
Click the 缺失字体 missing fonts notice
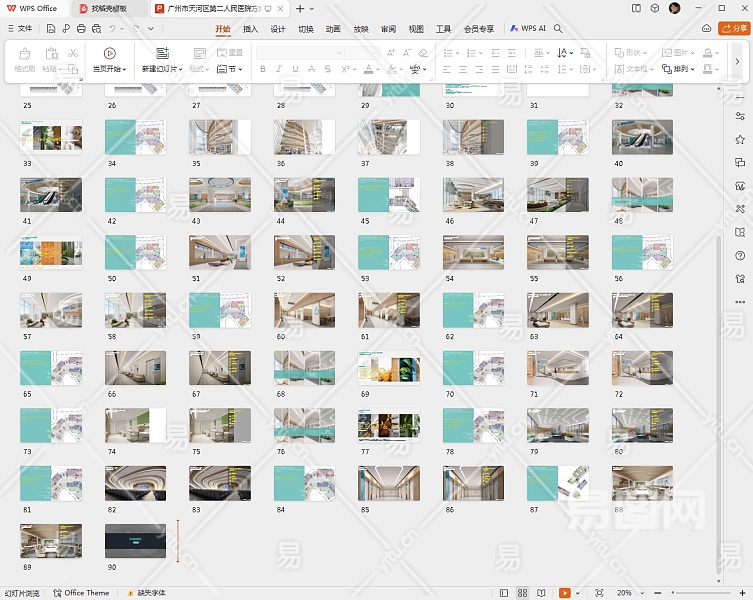pyautogui.click(x=150, y=593)
